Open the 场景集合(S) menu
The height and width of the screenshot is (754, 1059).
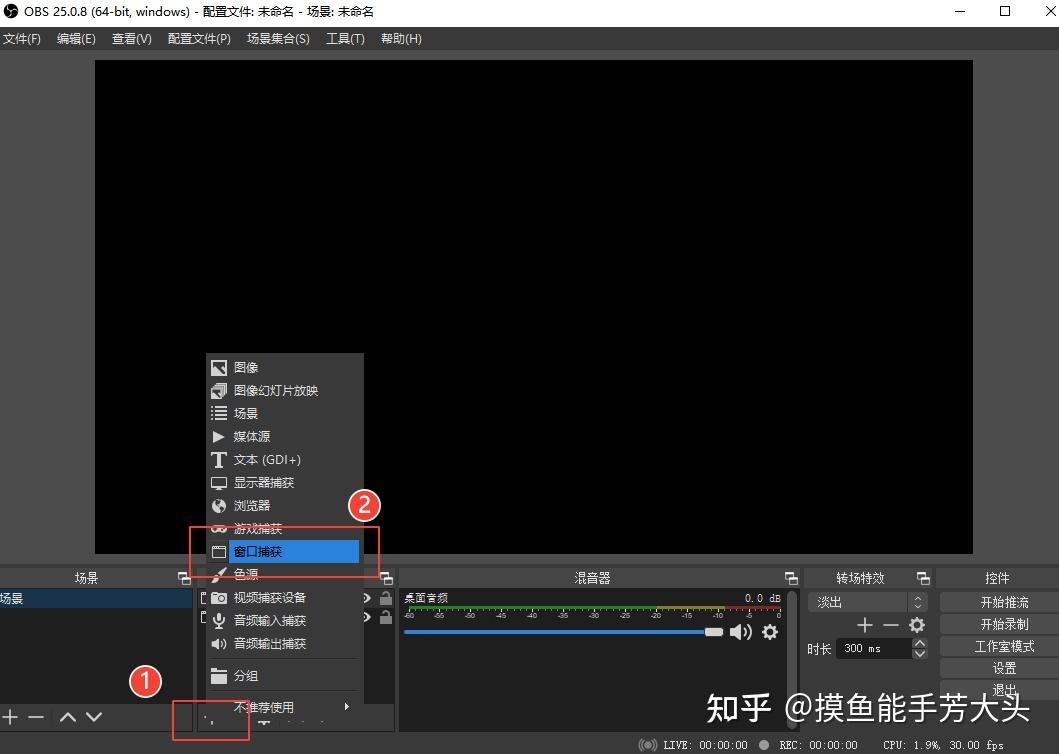278,39
